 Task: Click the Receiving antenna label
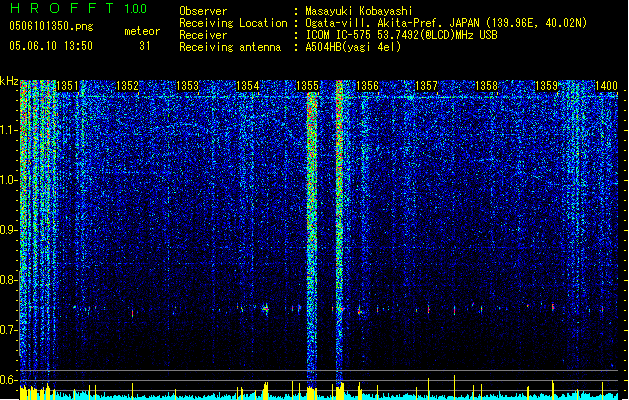tap(230, 47)
